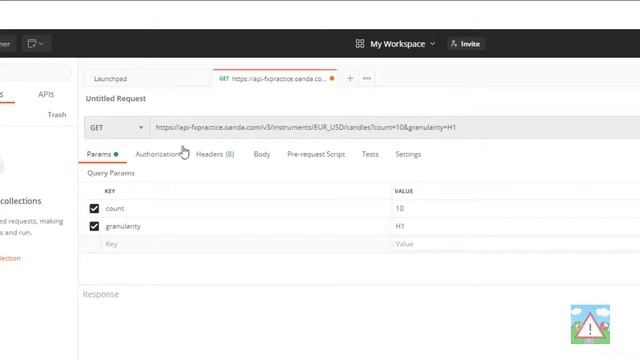Open the new window options icon
640x360 pixels.
(x=36, y=44)
